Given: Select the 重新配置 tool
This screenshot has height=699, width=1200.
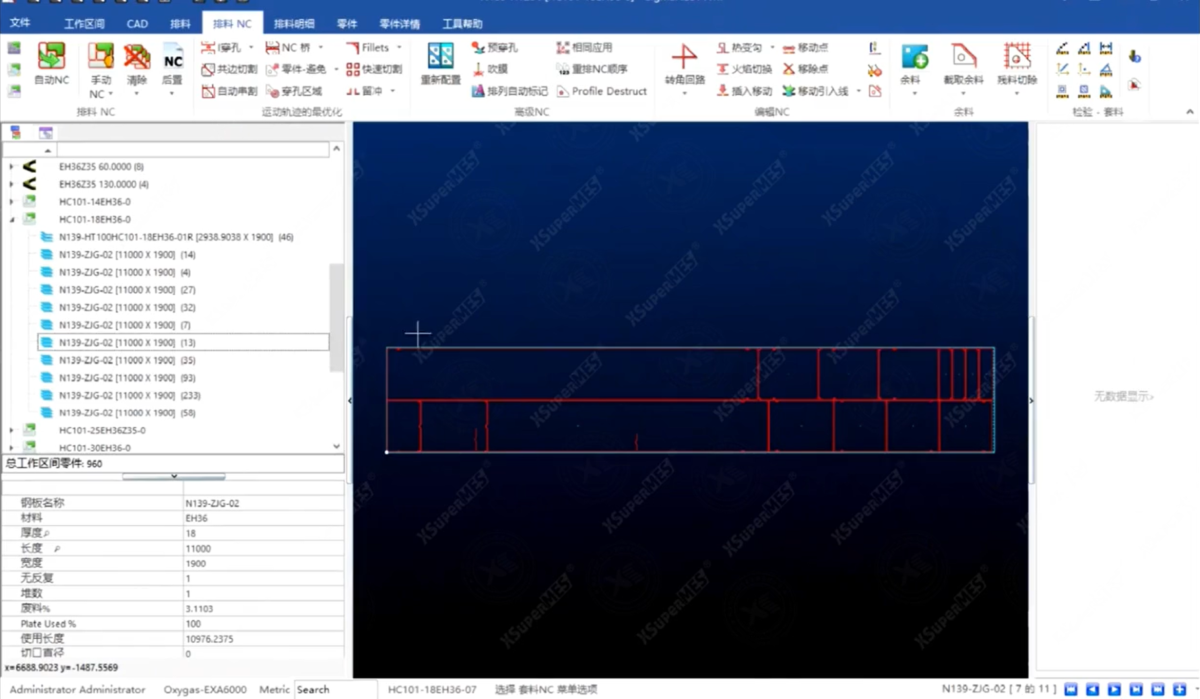Looking at the screenshot, I should (x=440, y=63).
